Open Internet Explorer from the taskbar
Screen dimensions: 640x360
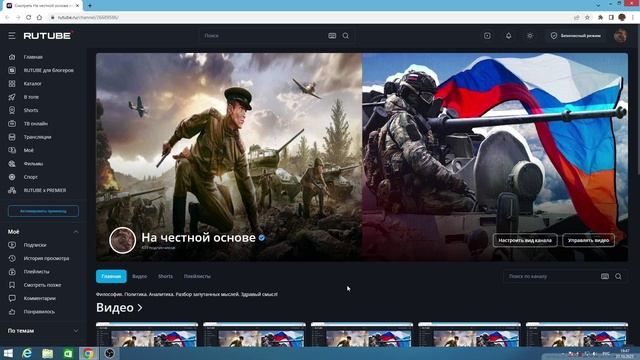(x=27, y=353)
